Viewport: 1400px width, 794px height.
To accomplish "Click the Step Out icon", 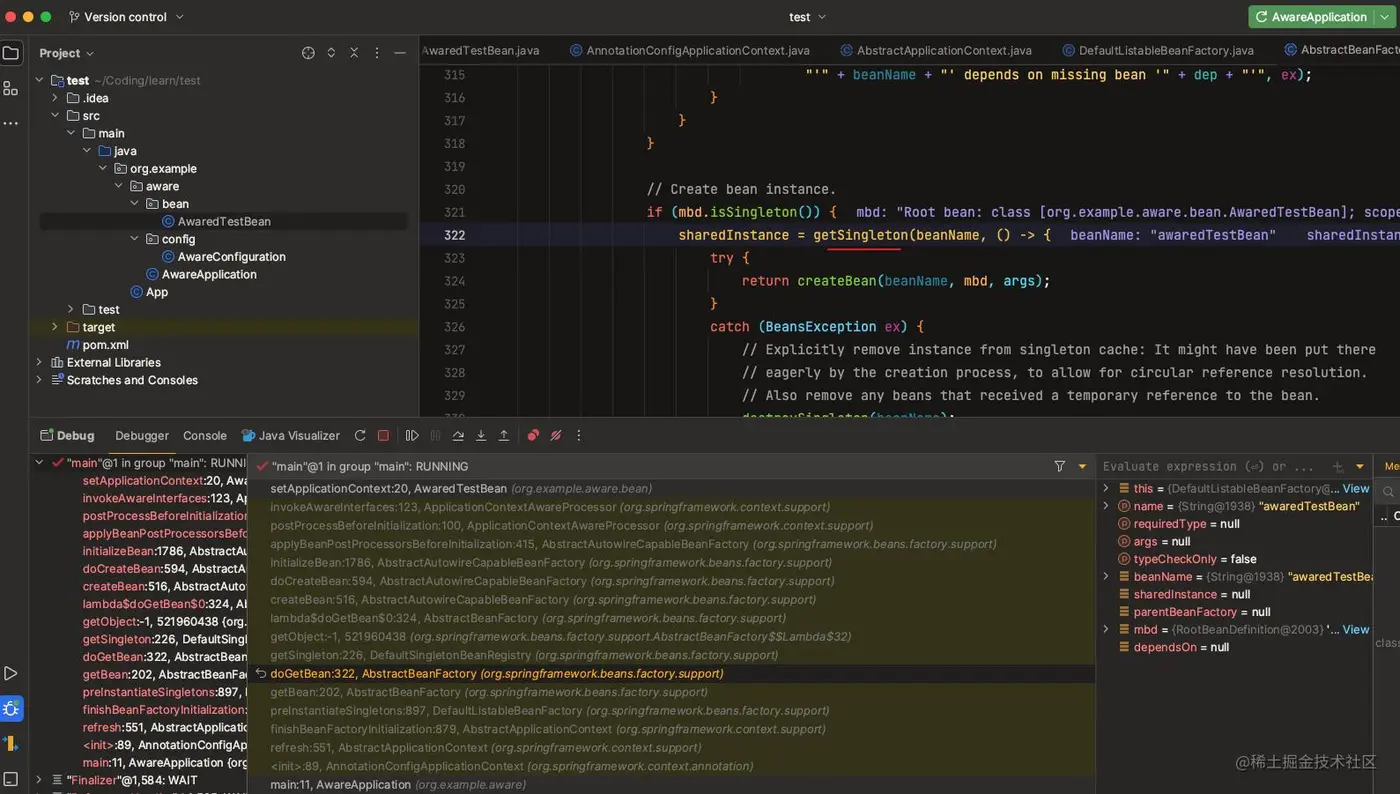I will 504,435.
